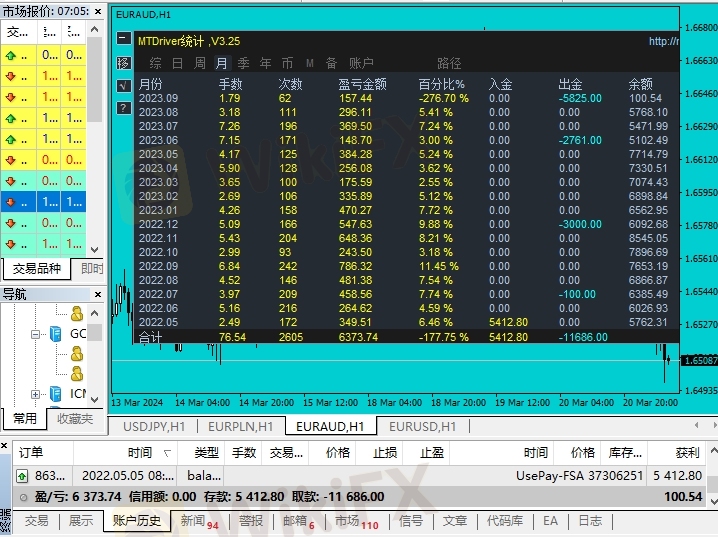This screenshot has width=718, height=537.
Task: Select the blue highlighted symbol row's down arrow
Action: coord(10,201)
